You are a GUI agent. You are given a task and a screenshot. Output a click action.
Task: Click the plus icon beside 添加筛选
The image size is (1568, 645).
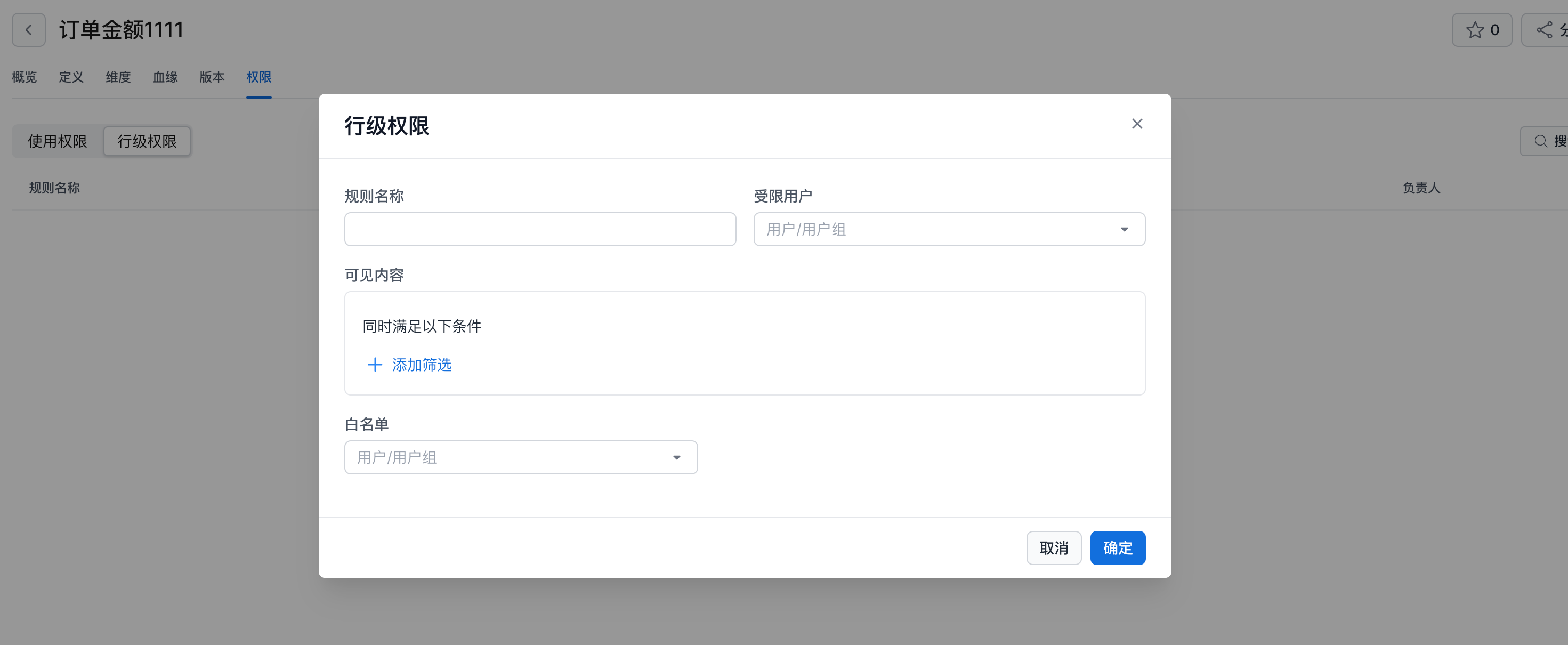click(375, 365)
